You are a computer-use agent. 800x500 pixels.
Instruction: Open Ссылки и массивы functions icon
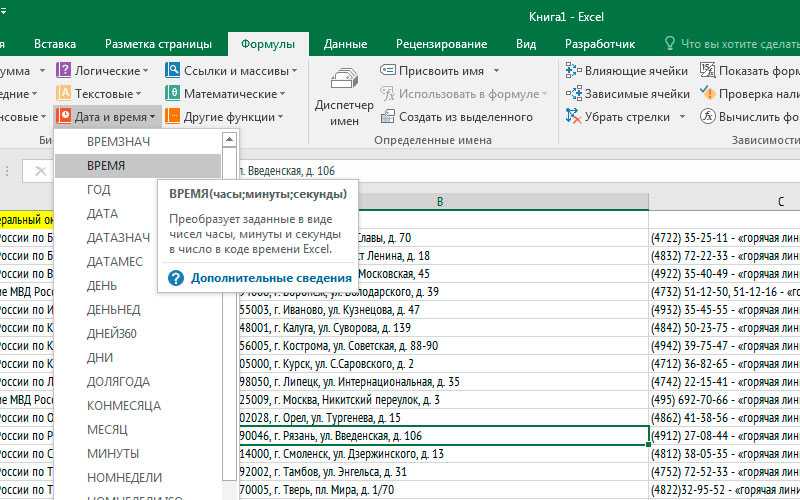pyautogui.click(x=172, y=70)
